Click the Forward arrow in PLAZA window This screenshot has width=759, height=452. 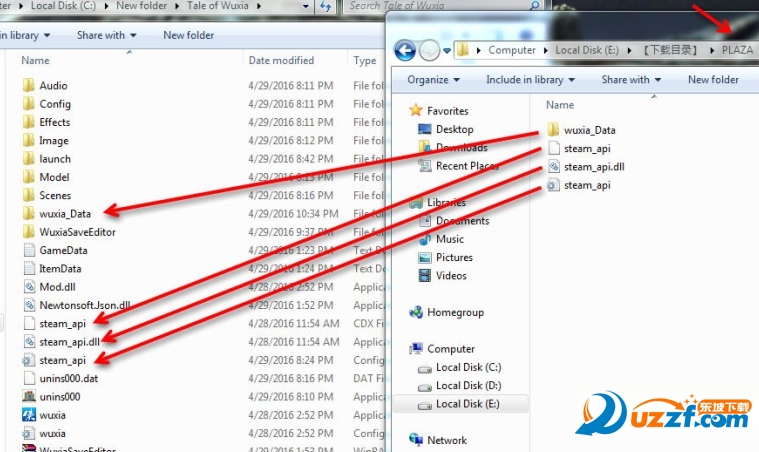pyautogui.click(x=429, y=50)
